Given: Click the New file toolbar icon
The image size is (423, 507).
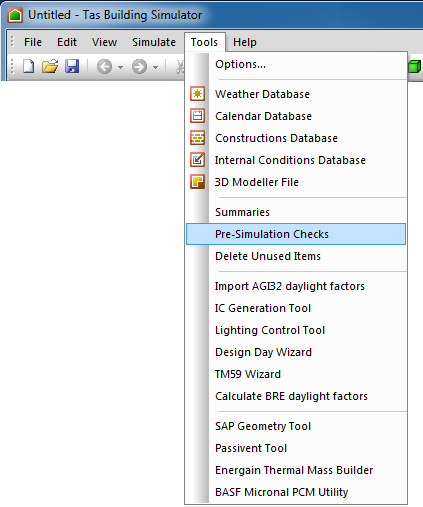Looking at the screenshot, I should (28, 66).
